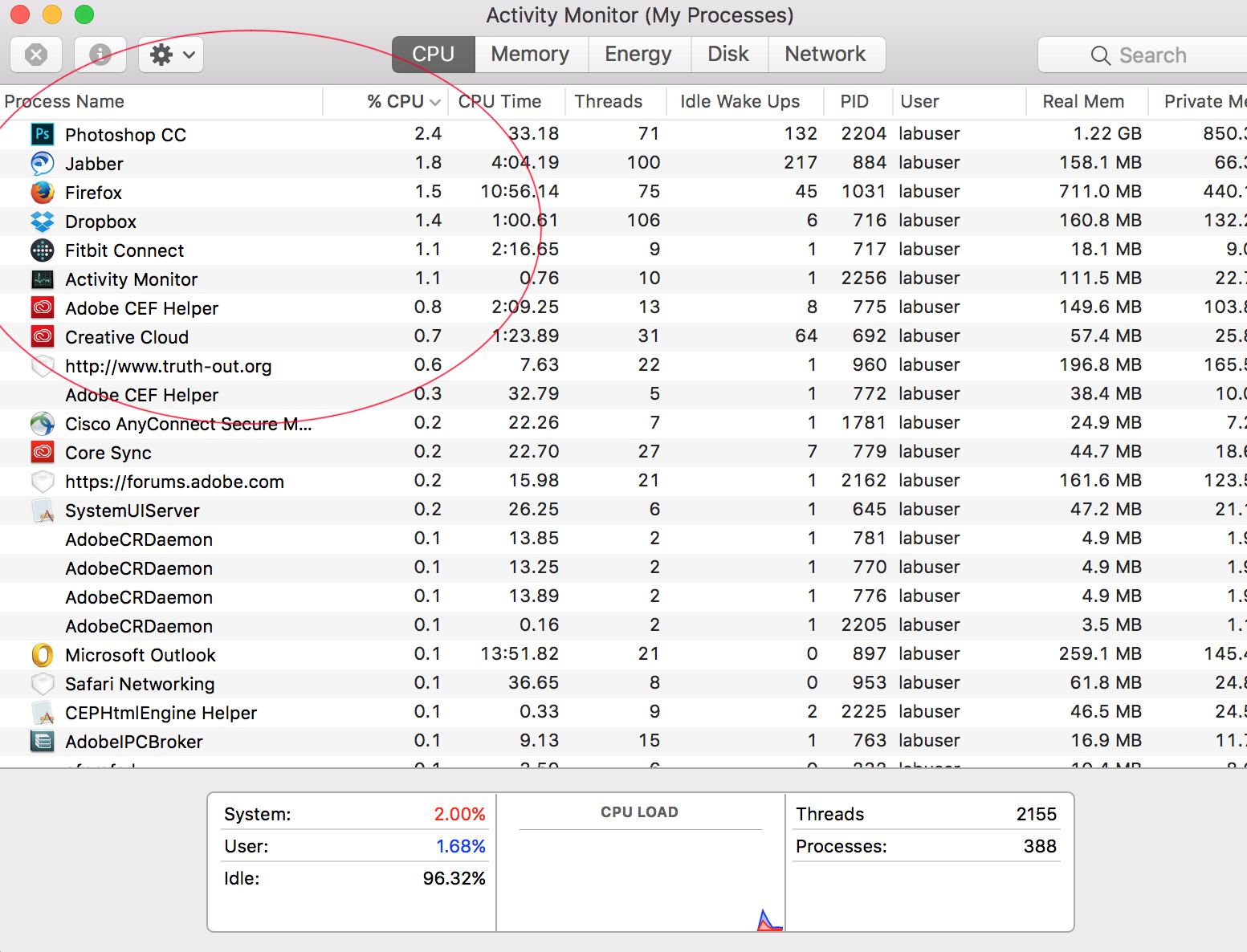Switch to the Network tab
This screenshot has width=1247, height=952.
[x=825, y=55]
